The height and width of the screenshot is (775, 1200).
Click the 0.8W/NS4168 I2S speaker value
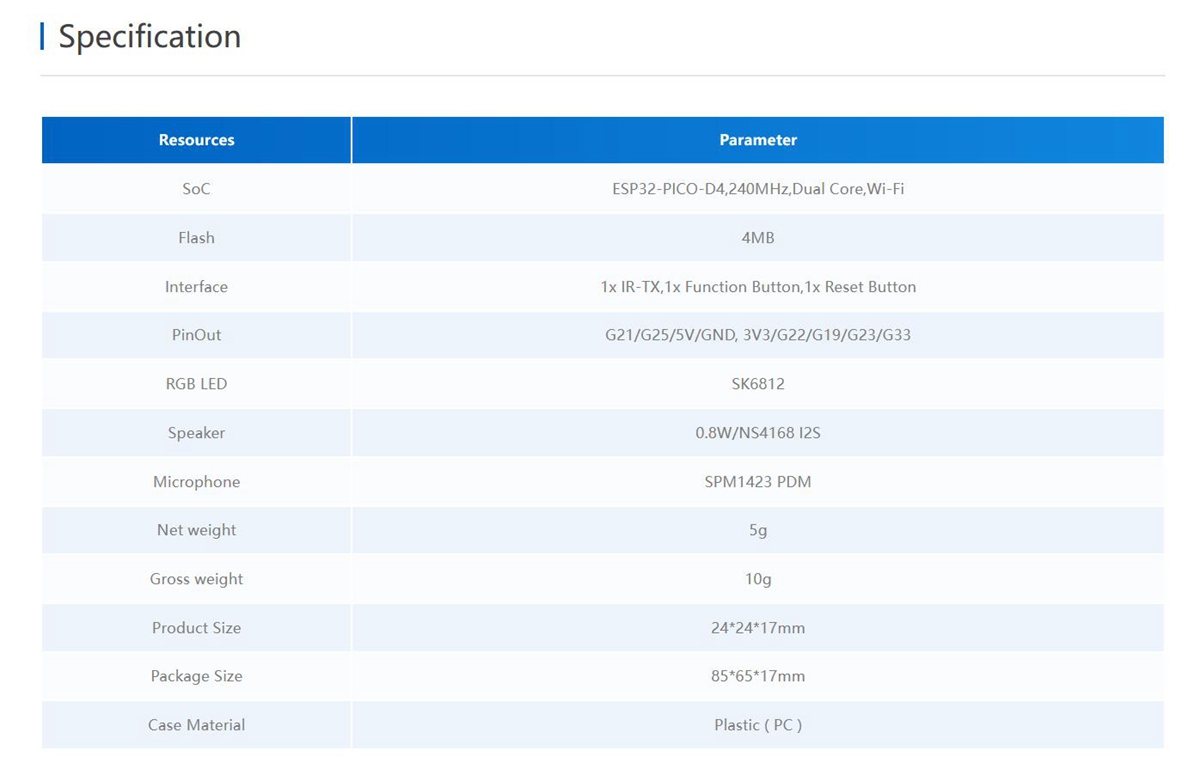pos(758,433)
